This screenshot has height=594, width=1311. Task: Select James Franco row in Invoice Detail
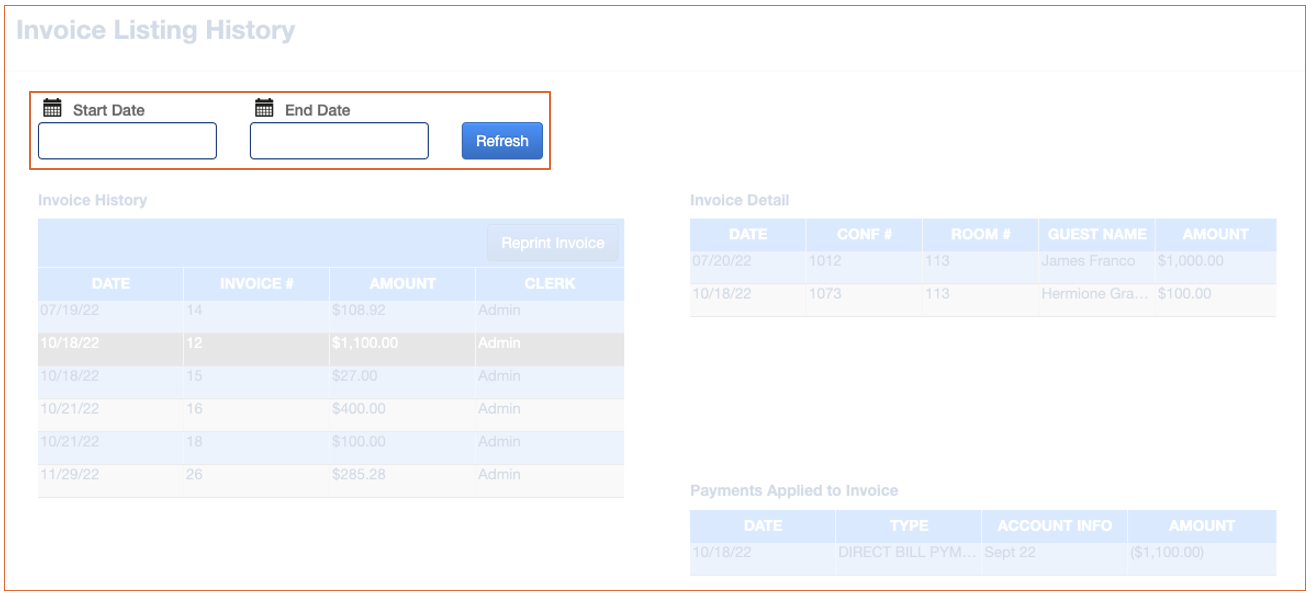click(x=982, y=262)
